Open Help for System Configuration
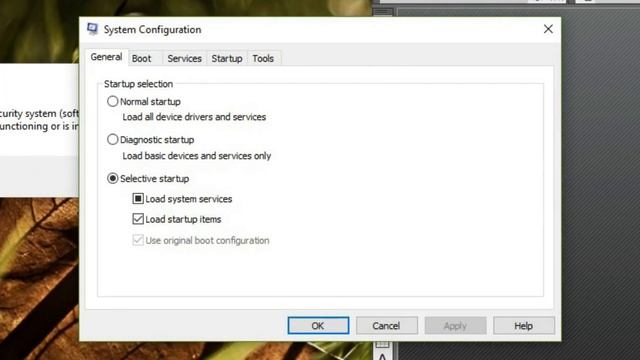The height and width of the screenshot is (360, 640). [524, 326]
